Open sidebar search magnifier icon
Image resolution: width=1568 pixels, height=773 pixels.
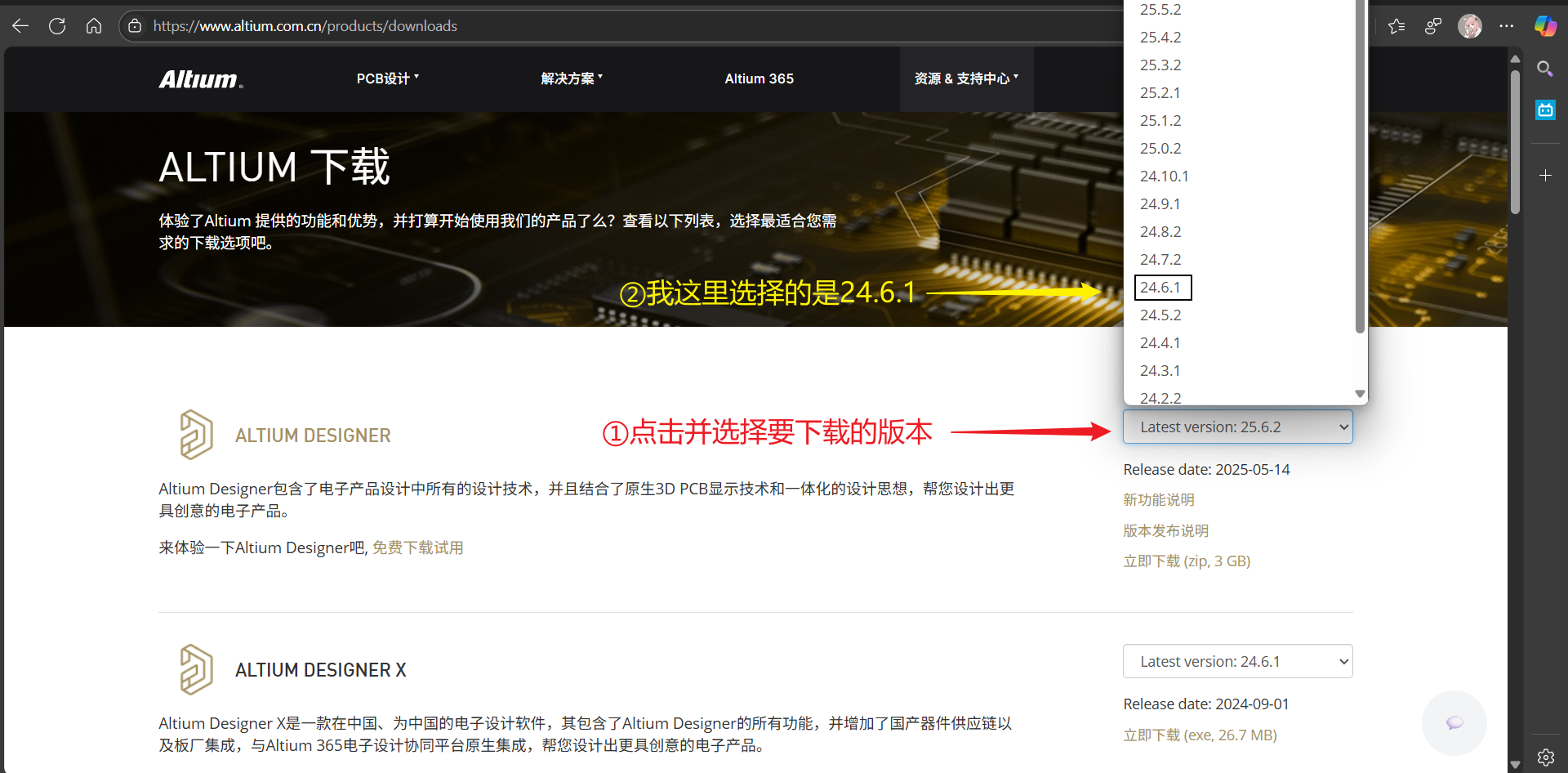[1545, 69]
